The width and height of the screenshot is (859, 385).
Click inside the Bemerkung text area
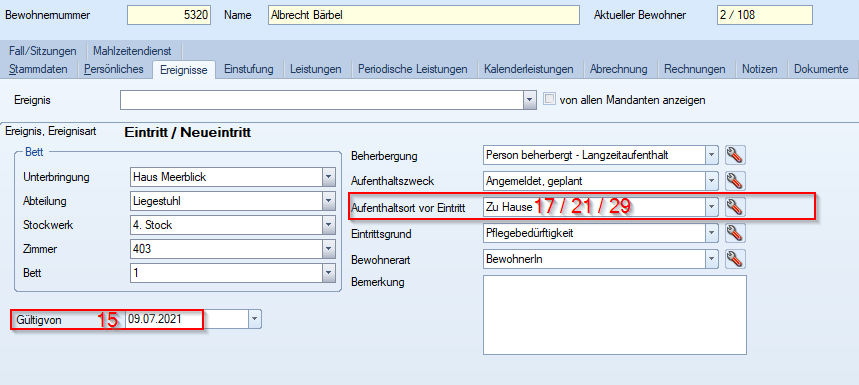[x=615, y=315]
